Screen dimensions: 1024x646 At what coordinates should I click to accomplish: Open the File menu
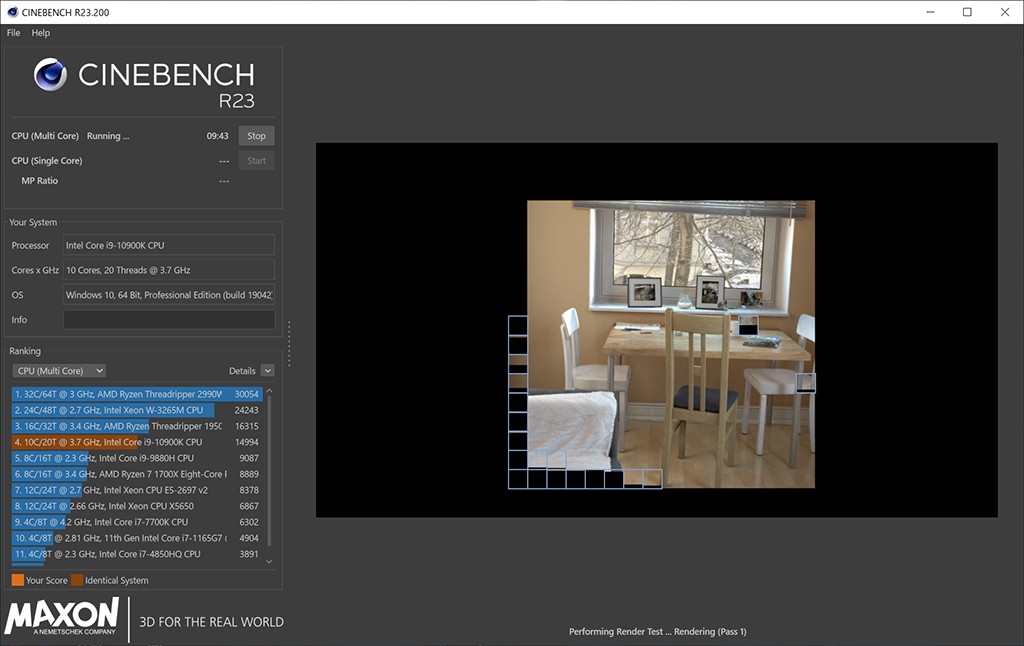[x=14, y=33]
